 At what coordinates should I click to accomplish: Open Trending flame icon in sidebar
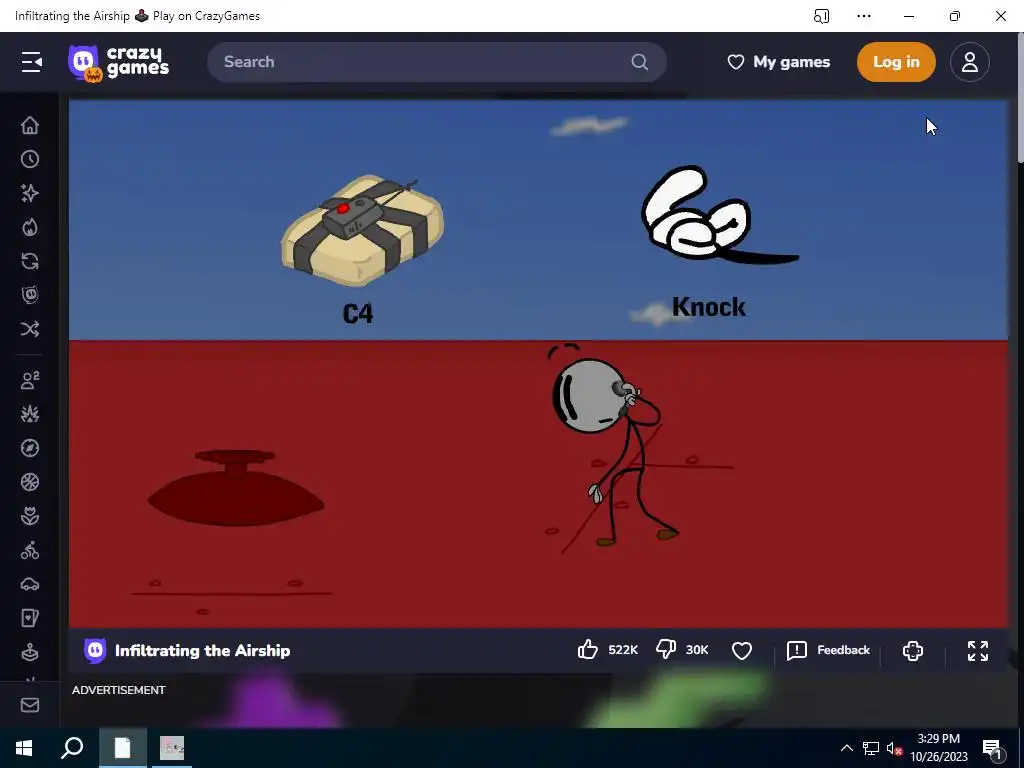30,227
